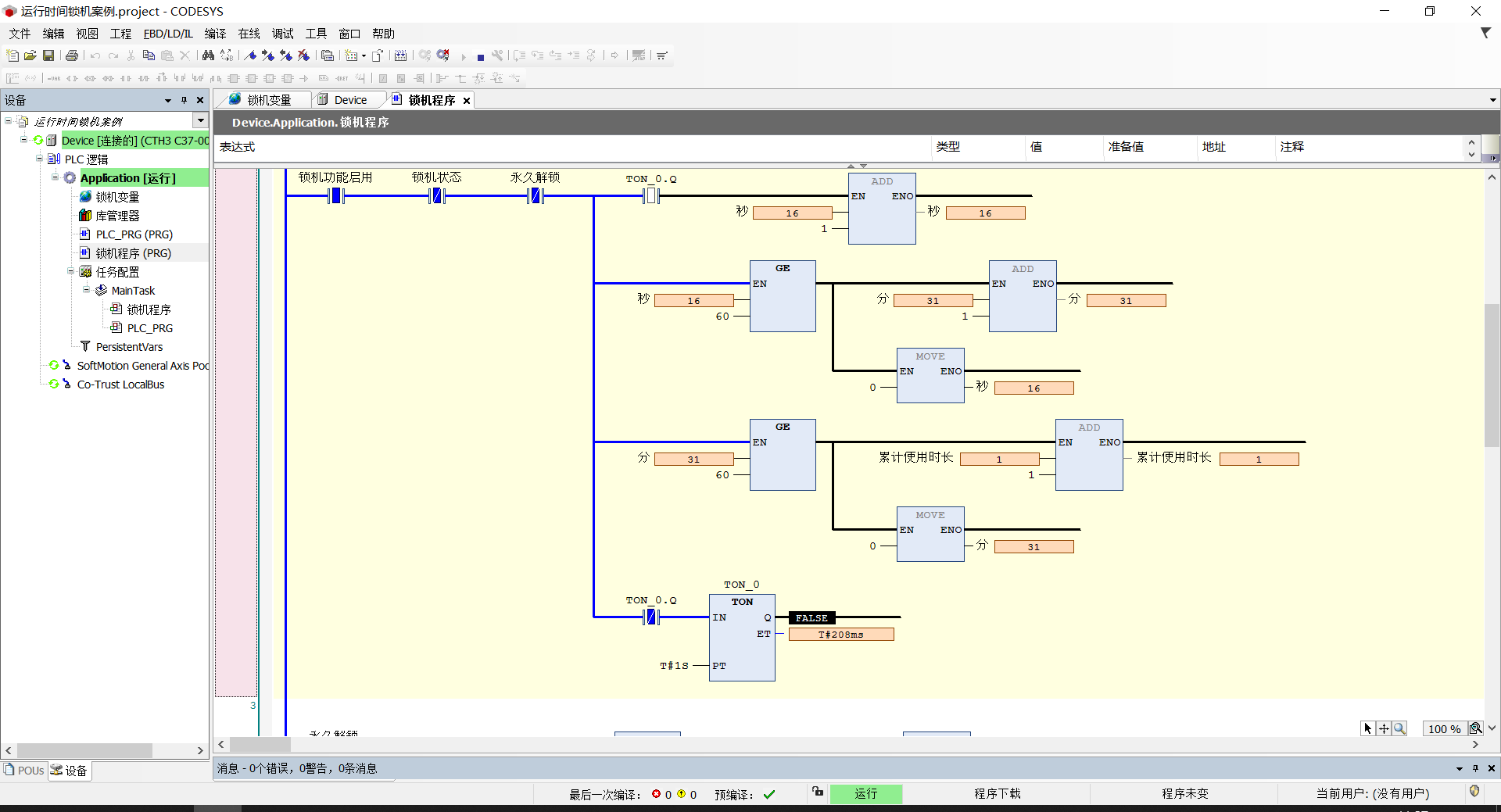This screenshot has height=812, width=1501.
Task: Clear all bookmarks with red-X flag icon
Action: click(x=304, y=55)
